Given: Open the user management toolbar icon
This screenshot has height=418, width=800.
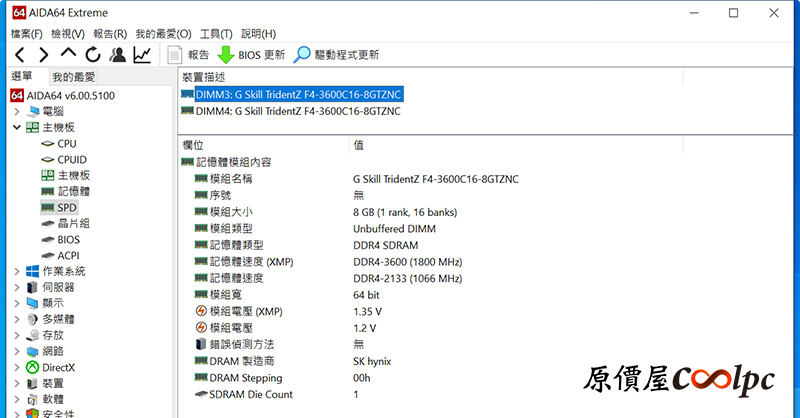Looking at the screenshot, I should (118, 55).
